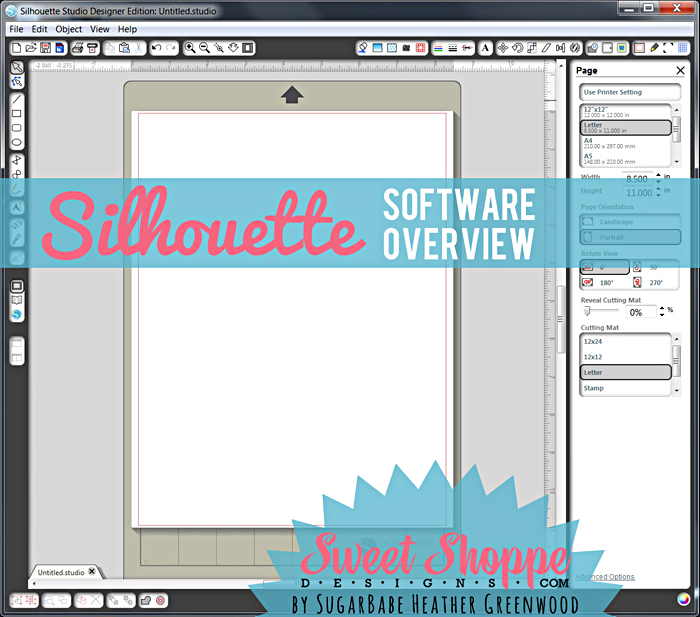Paste from clipboard toolbar icon
This screenshot has width=700, height=617.
pyautogui.click(x=125, y=48)
